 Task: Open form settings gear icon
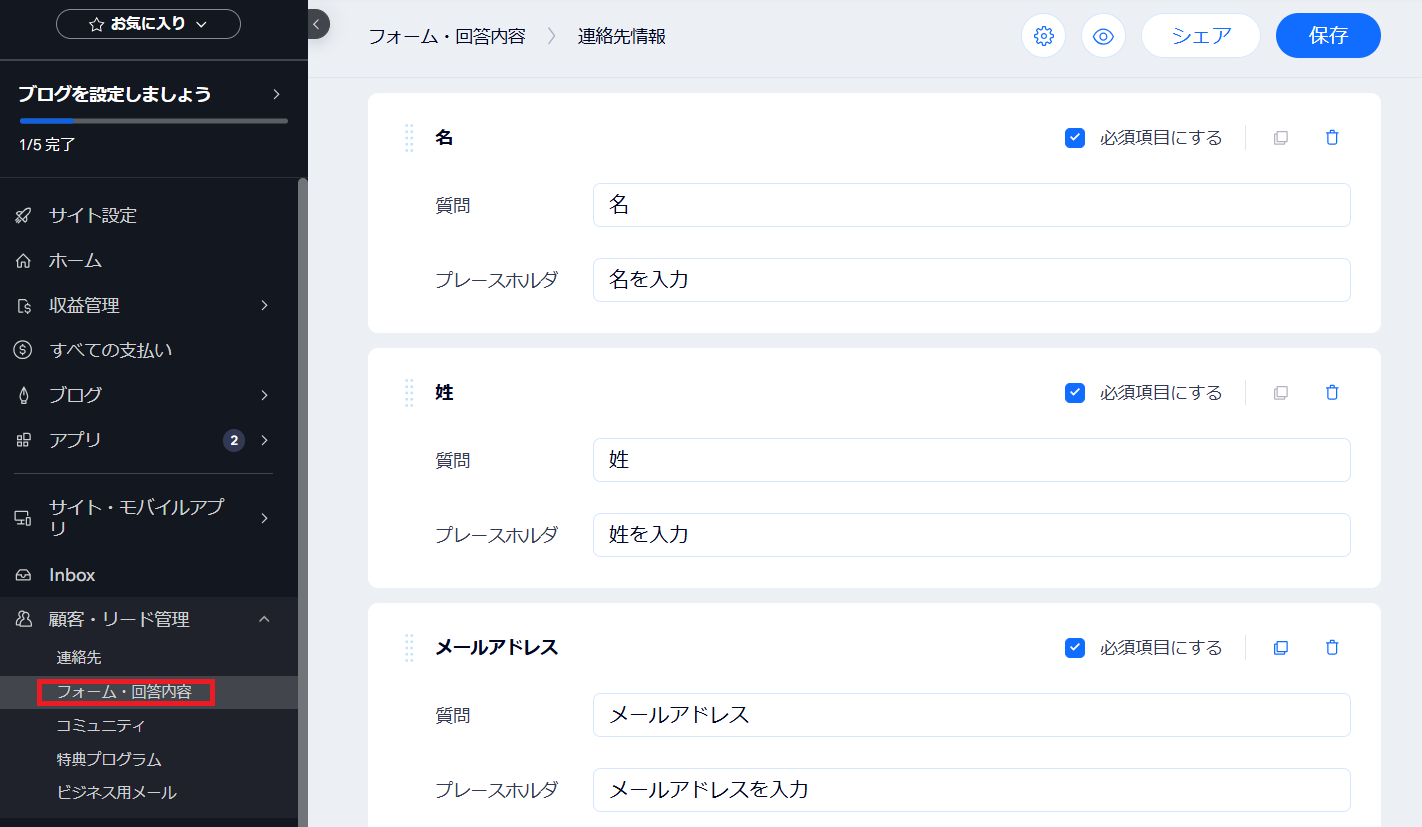point(1043,36)
